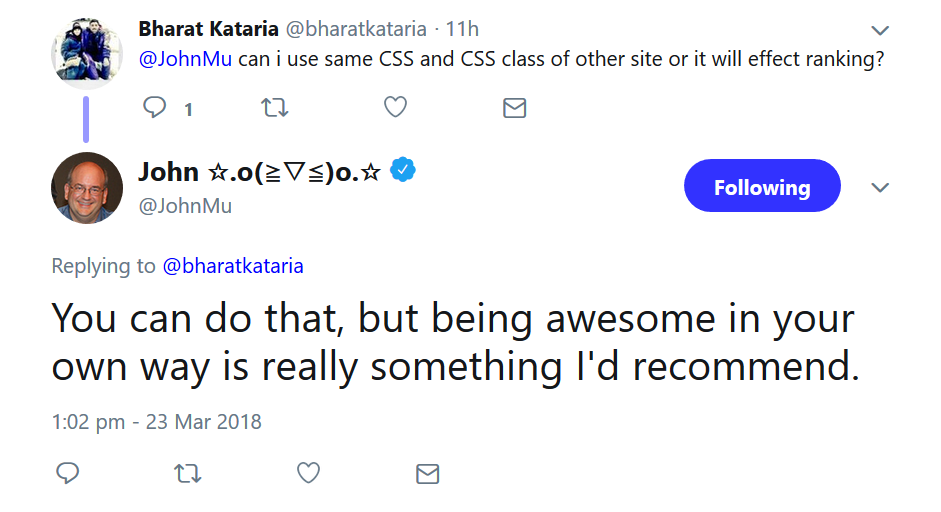
Task: Reply to John's tweet using bottom comment icon
Action: pos(67,473)
